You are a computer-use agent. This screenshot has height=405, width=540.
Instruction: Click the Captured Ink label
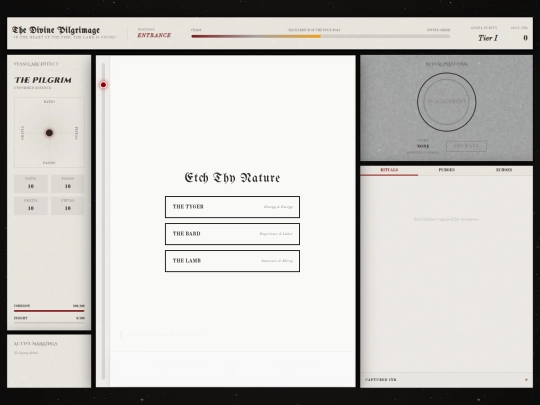coord(381,380)
